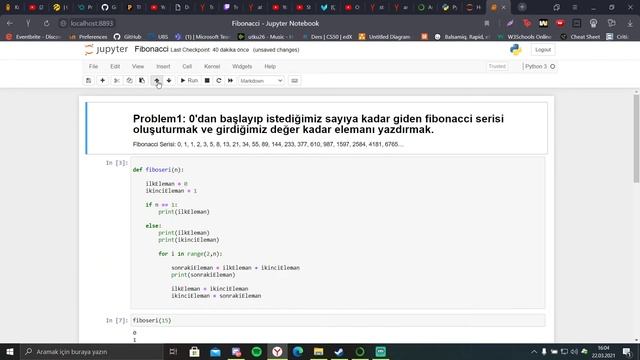Open the File menu
The height and width of the screenshot is (360, 640).
(93, 66)
